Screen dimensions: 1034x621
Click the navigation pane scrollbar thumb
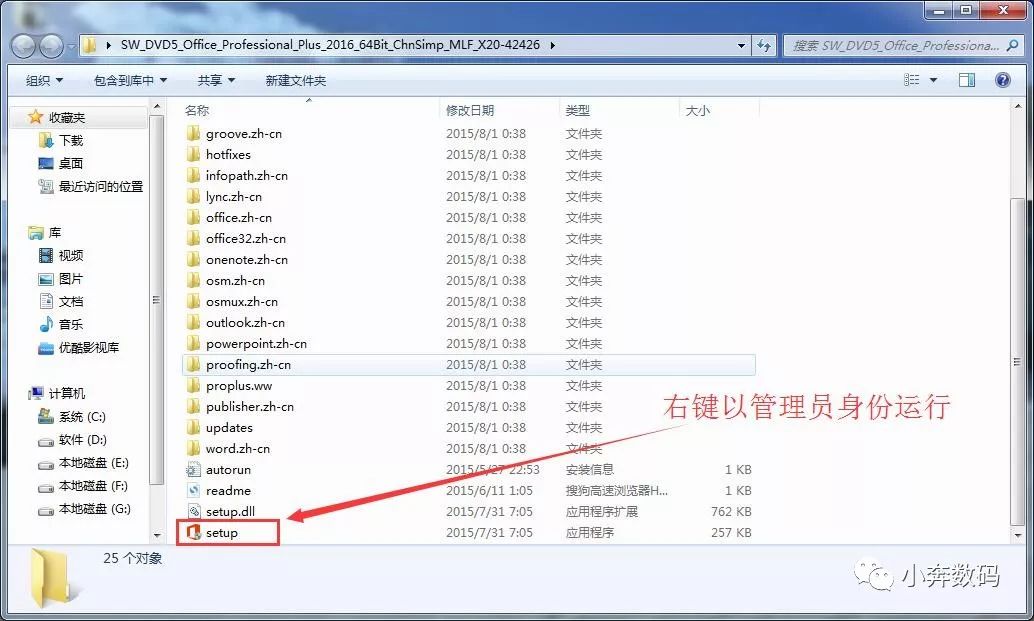tap(156, 300)
